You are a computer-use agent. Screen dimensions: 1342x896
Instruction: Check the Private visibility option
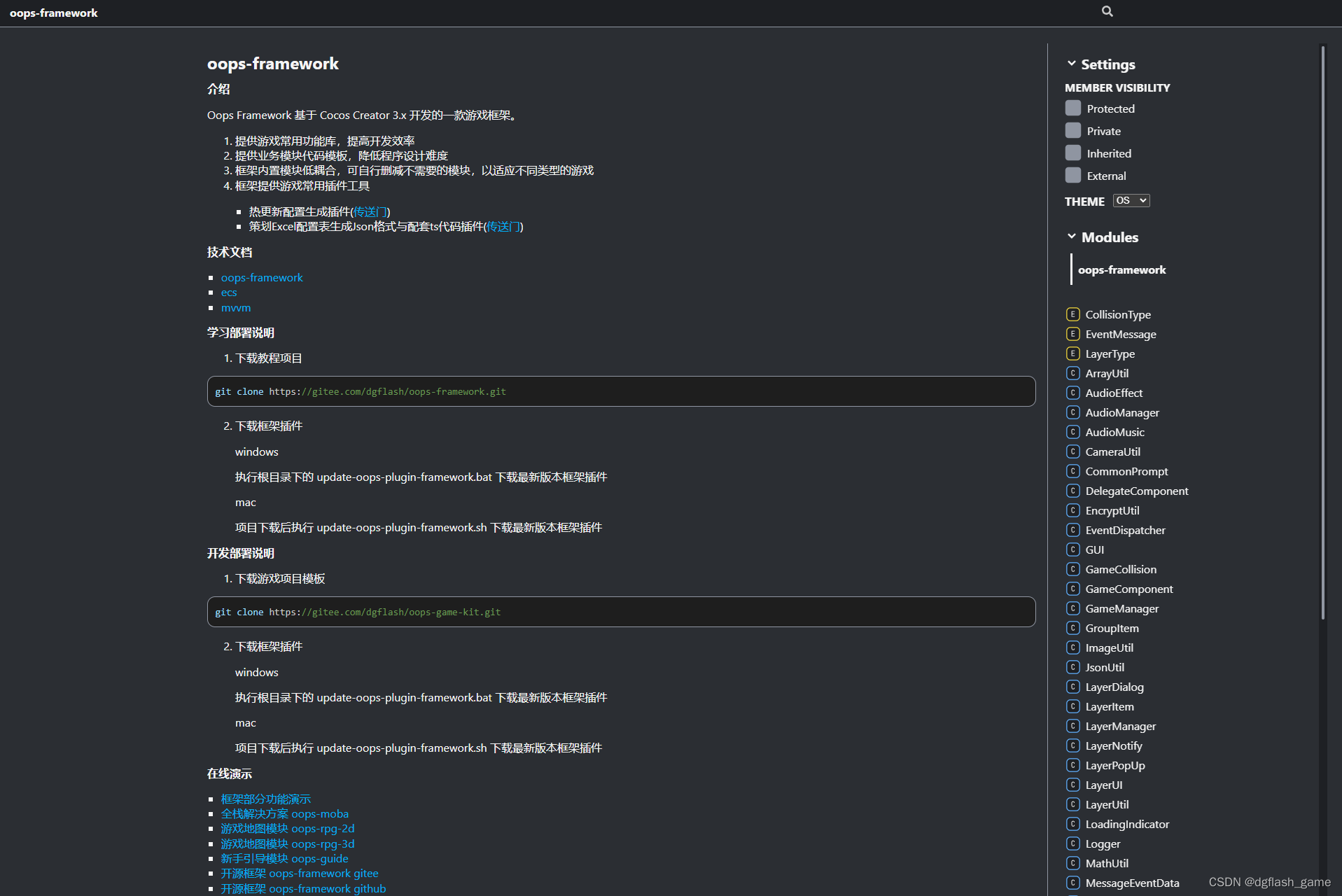[x=1073, y=130]
